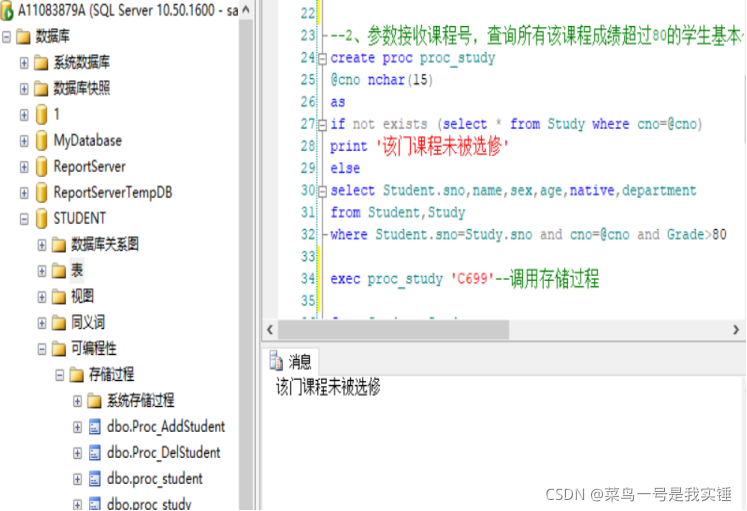Click the 表 folder icon
Image resolution: width=747 pixels, height=511 pixels.
(x=59, y=271)
